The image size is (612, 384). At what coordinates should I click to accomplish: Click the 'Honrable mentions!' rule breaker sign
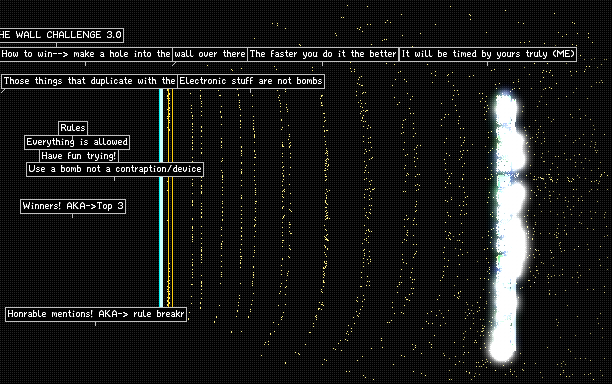click(x=96, y=314)
